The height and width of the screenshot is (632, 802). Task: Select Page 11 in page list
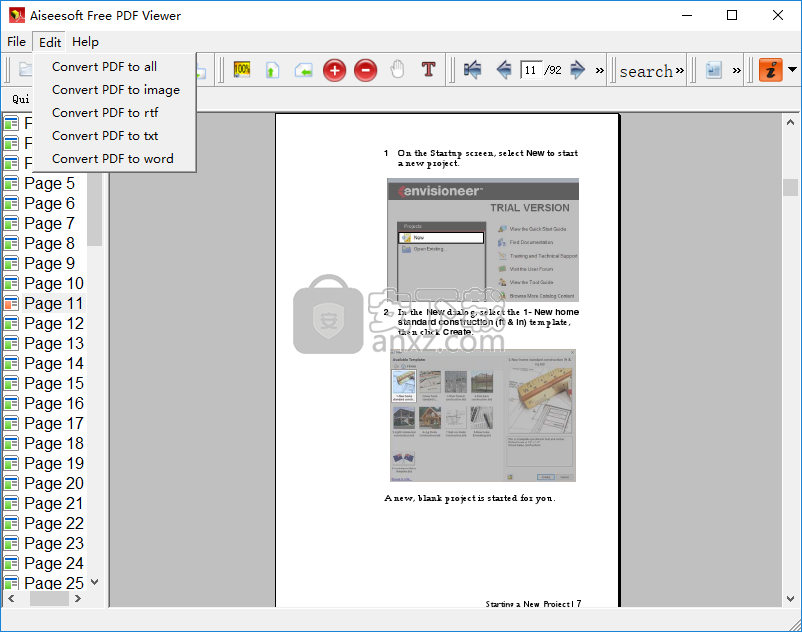click(54, 303)
